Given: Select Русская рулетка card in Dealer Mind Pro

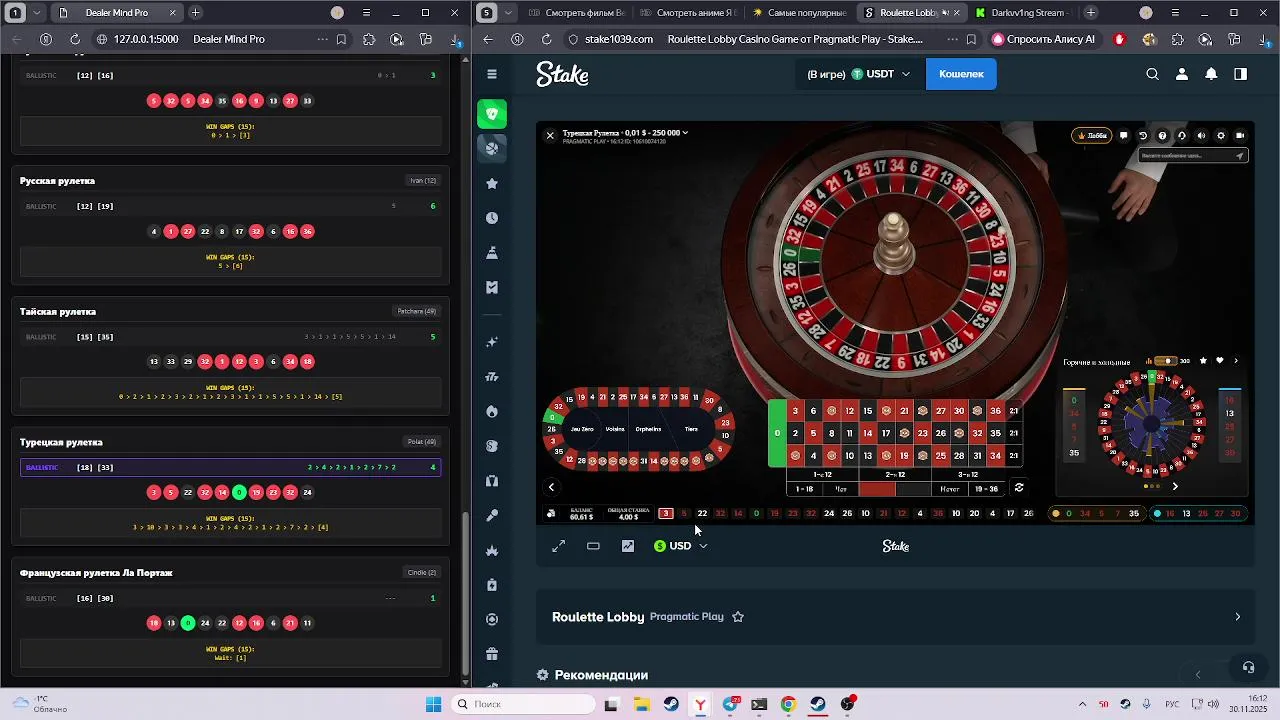Looking at the screenshot, I should coord(230,224).
